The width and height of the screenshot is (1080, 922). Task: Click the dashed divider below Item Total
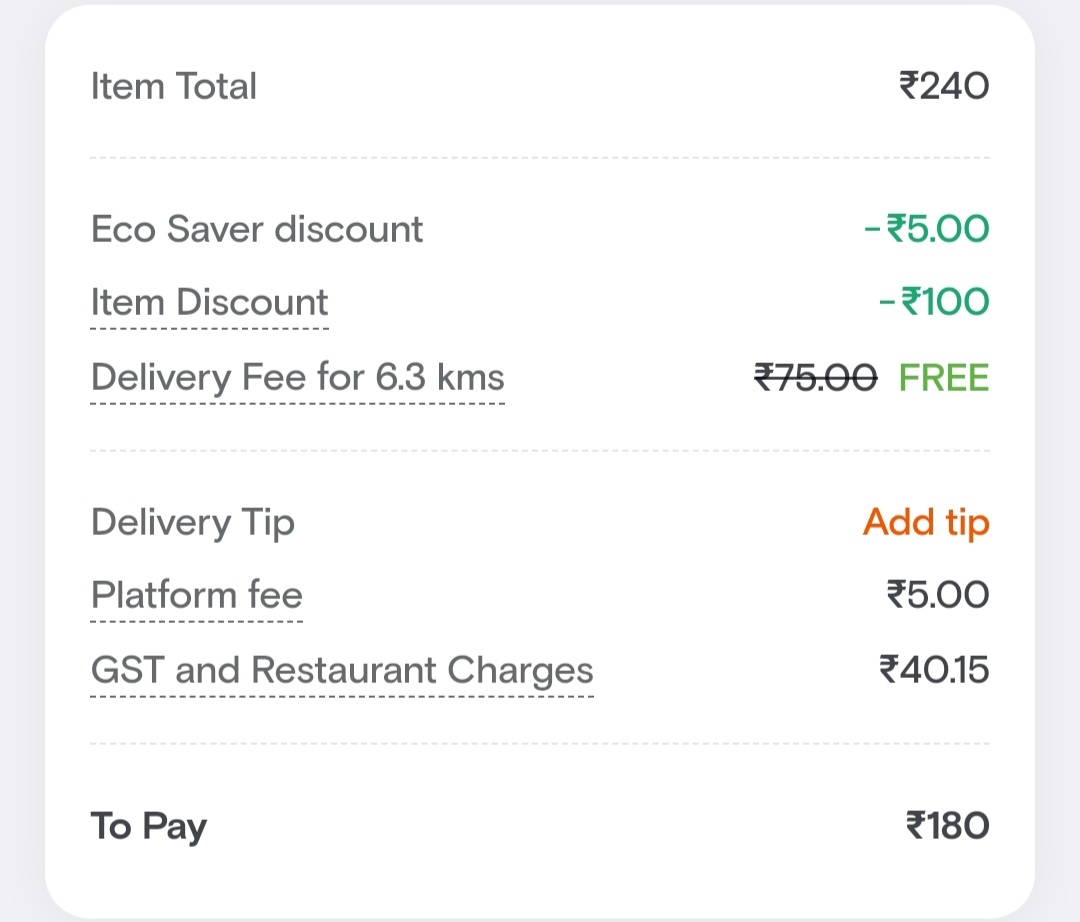(x=540, y=158)
